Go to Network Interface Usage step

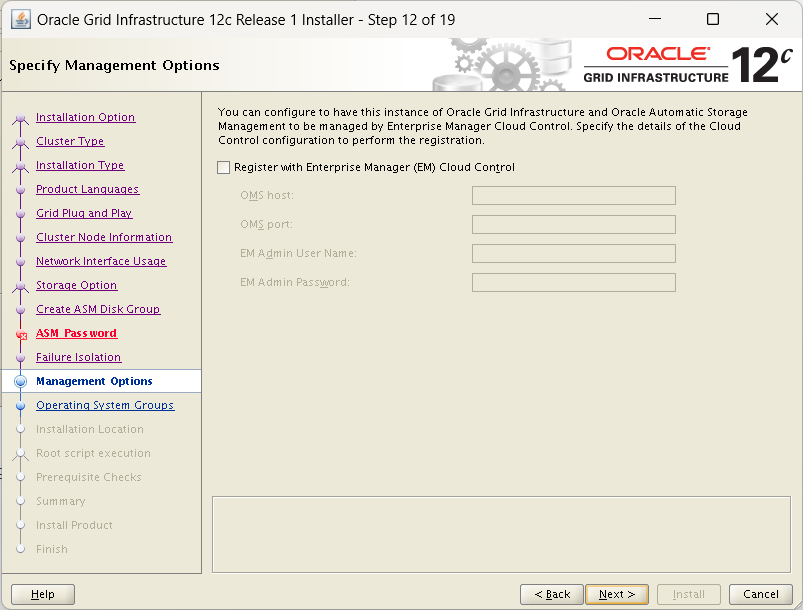[x=101, y=261]
